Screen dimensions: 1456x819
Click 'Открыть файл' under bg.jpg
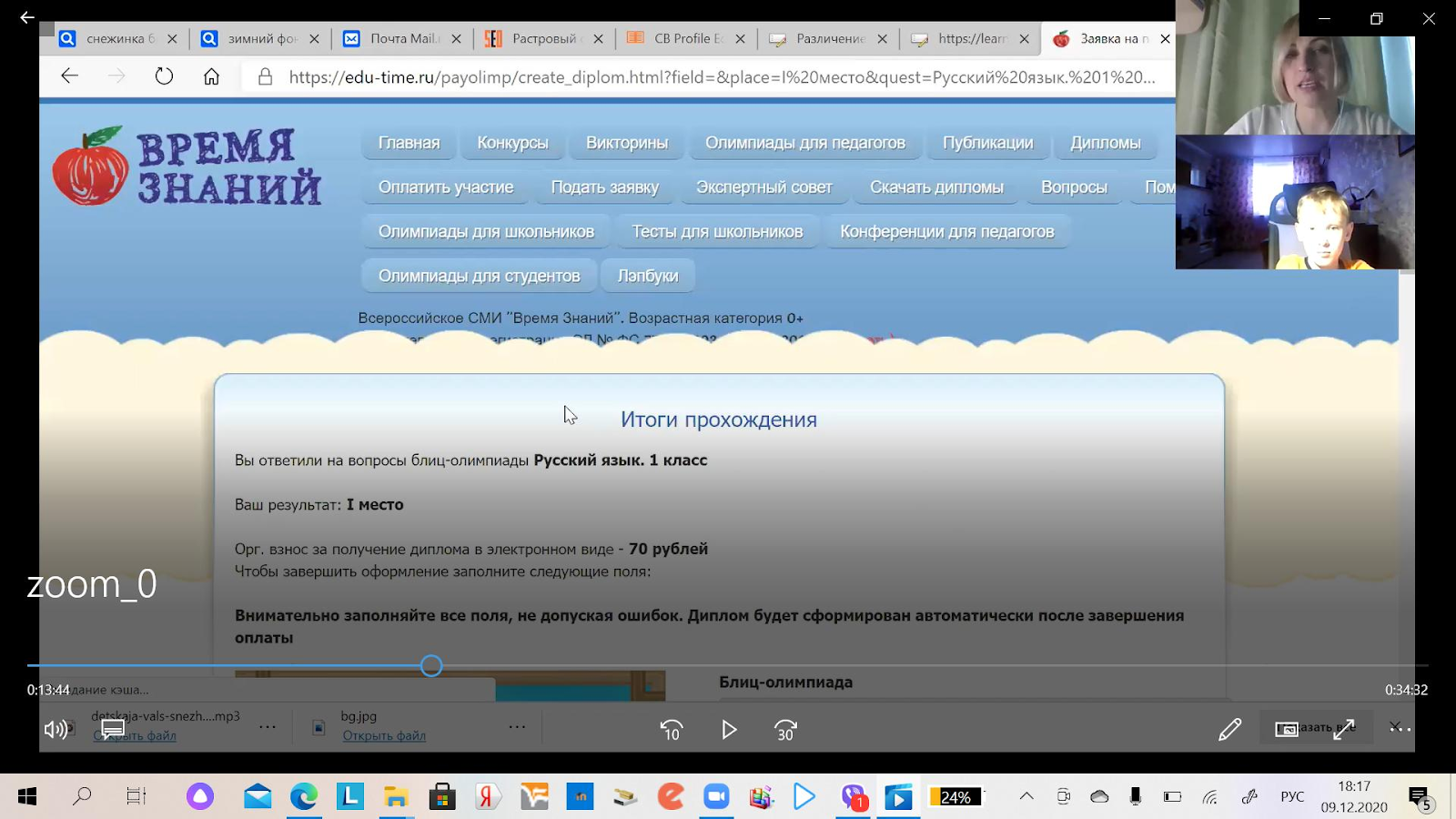point(384,735)
